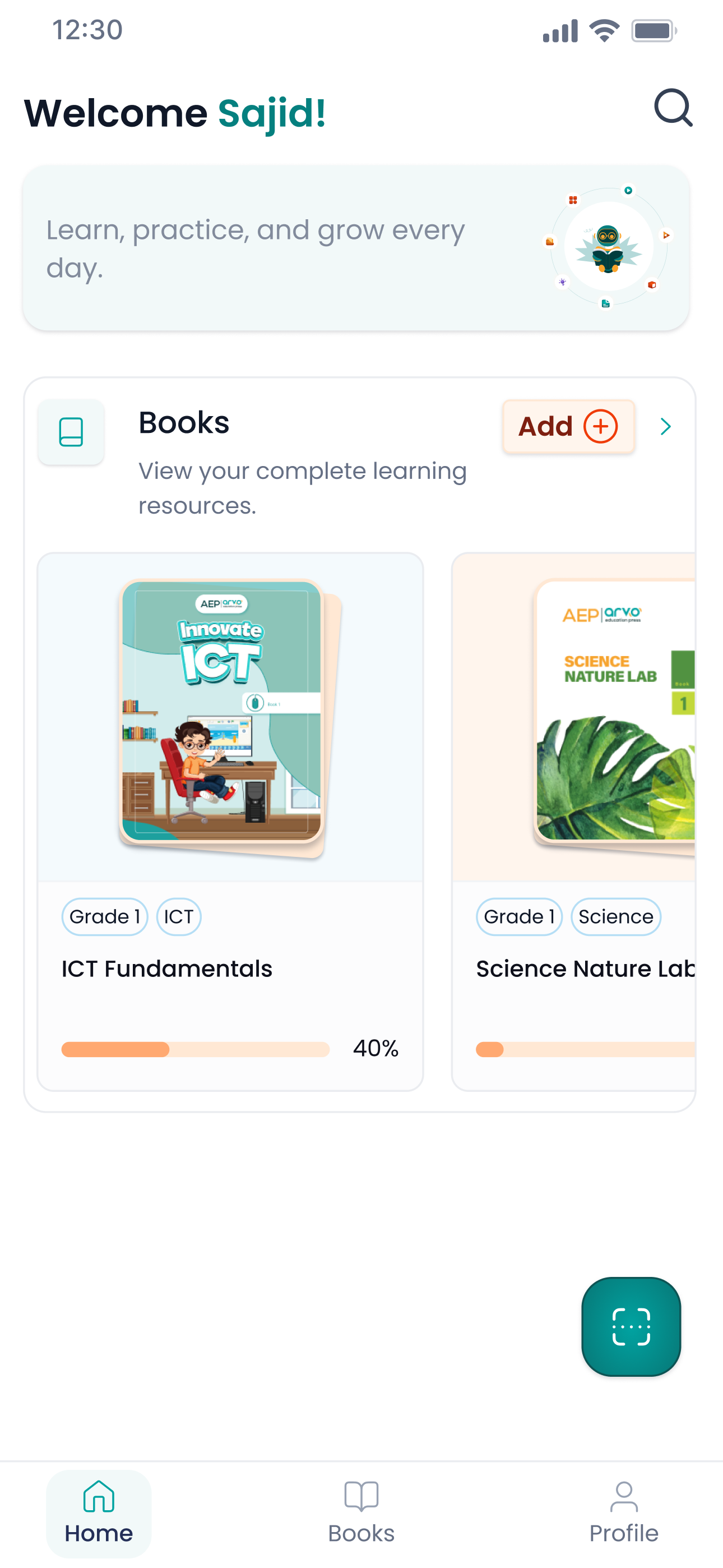Switch to the Profile tab label

[x=624, y=1533]
